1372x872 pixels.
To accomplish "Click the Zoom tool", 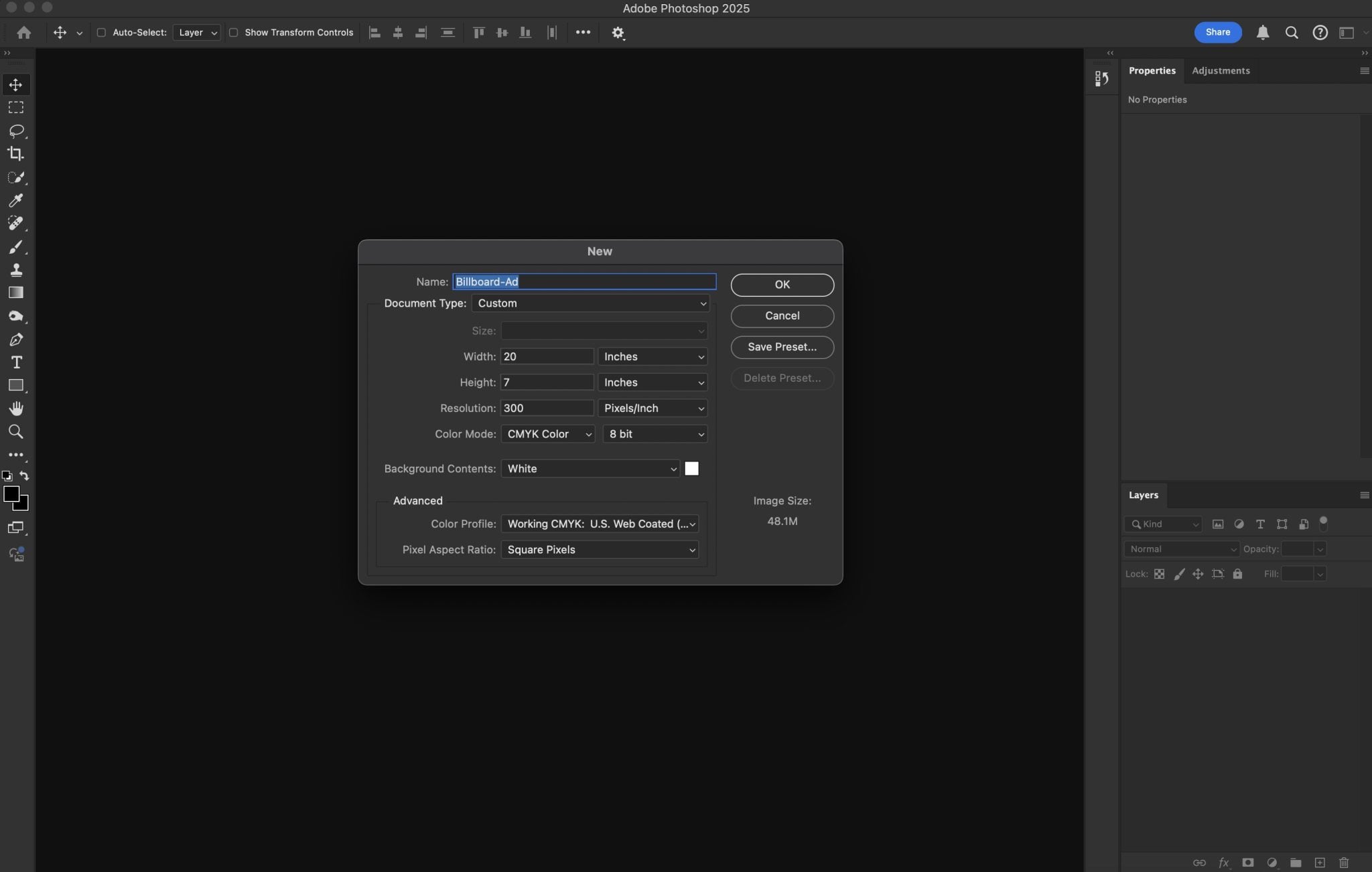I will click(x=16, y=432).
